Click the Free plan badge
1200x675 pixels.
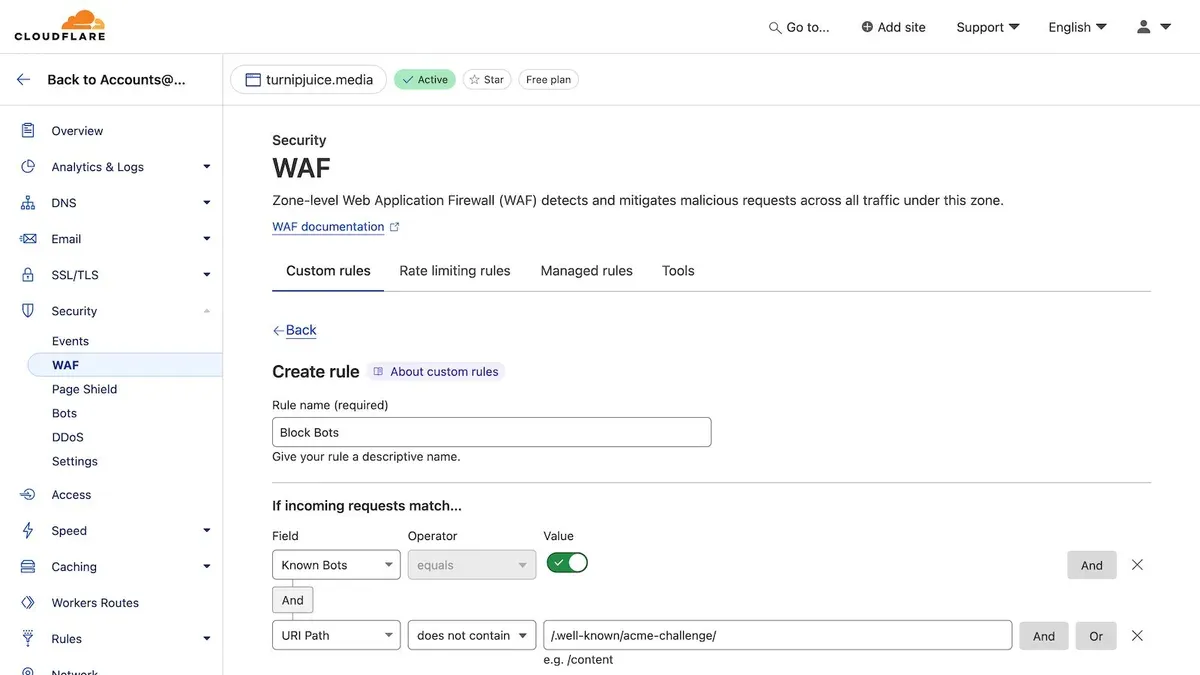coord(549,80)
